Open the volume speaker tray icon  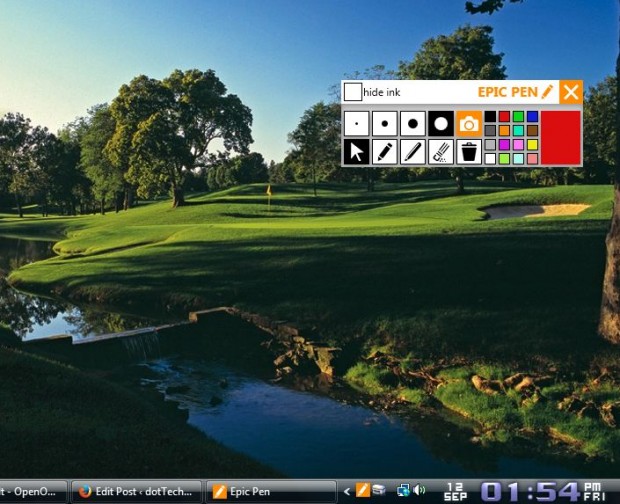(x=419, y=491)
